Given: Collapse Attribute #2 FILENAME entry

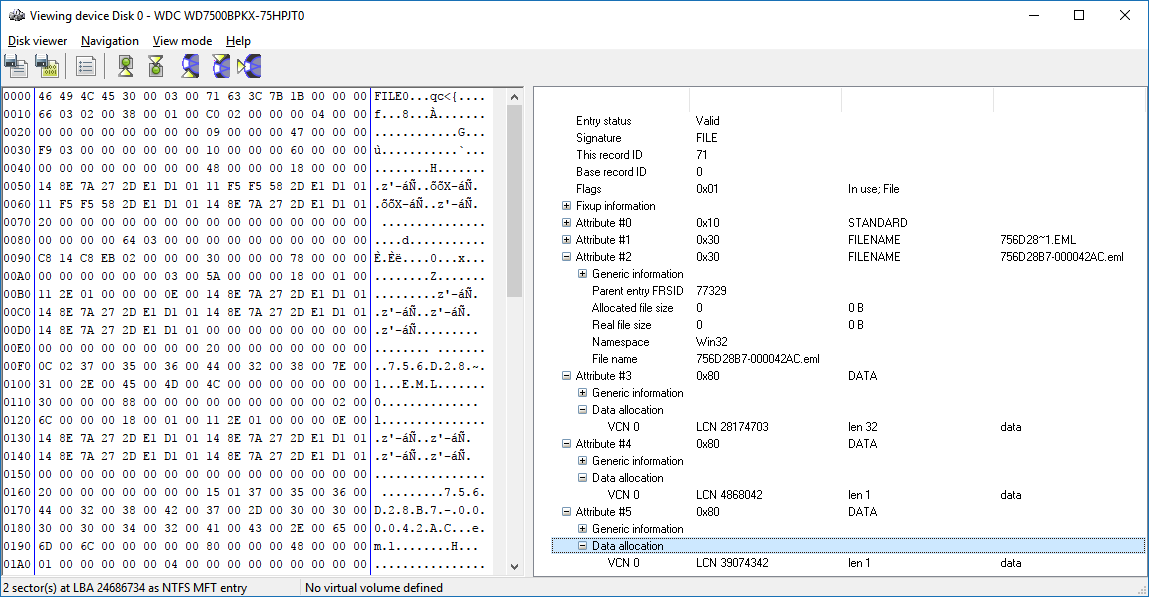Looking at the screenshot, I should click(567, 257).
